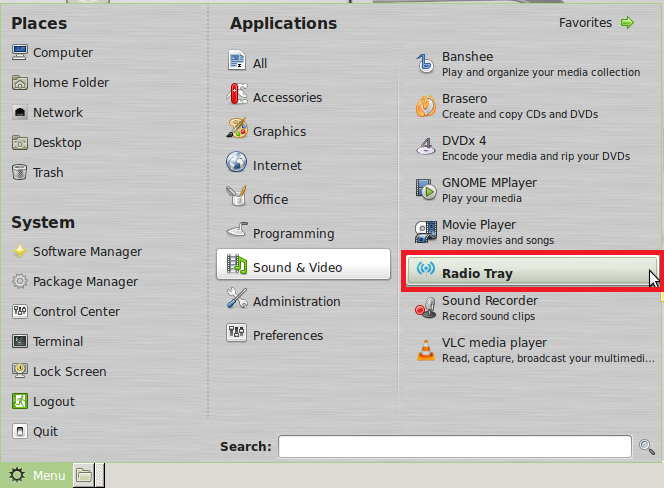Screen dimensions: 664x488
Task: Click the 'Create and copy CDs and DVDs' text
Action: click(x=520, y=114)
